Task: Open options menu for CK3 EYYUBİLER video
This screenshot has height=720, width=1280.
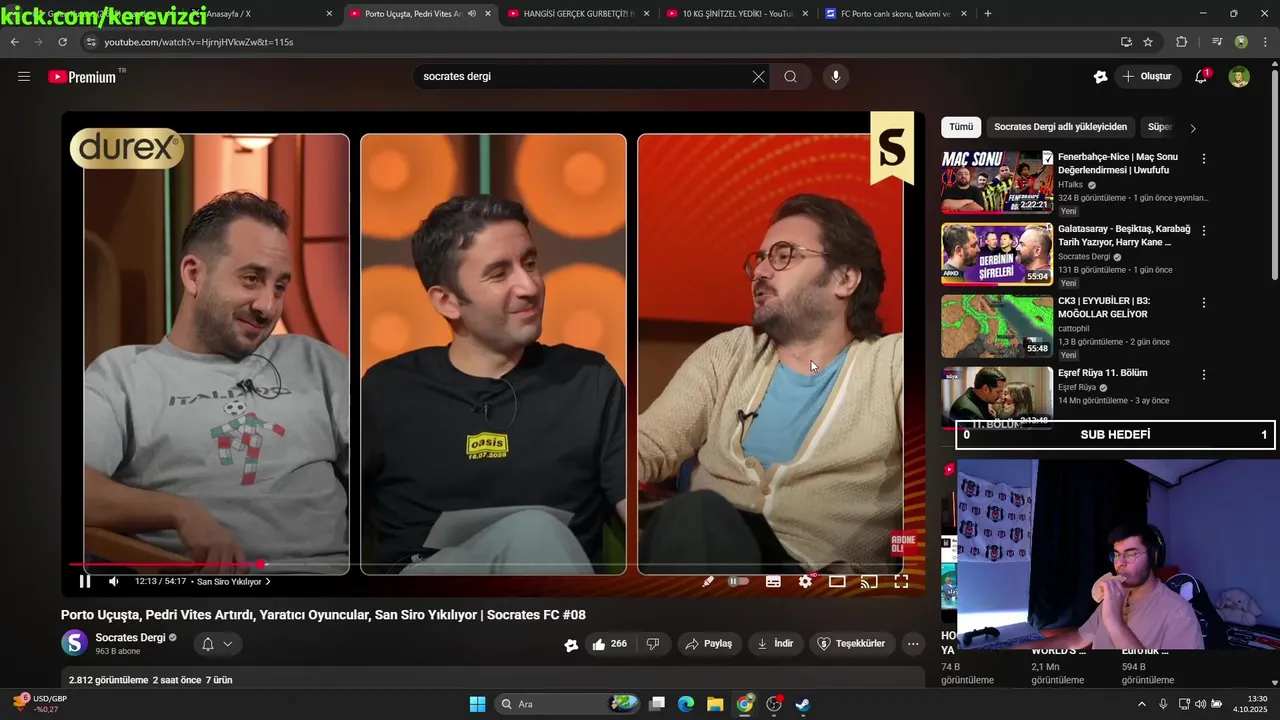Action: tap(1204, 303)
